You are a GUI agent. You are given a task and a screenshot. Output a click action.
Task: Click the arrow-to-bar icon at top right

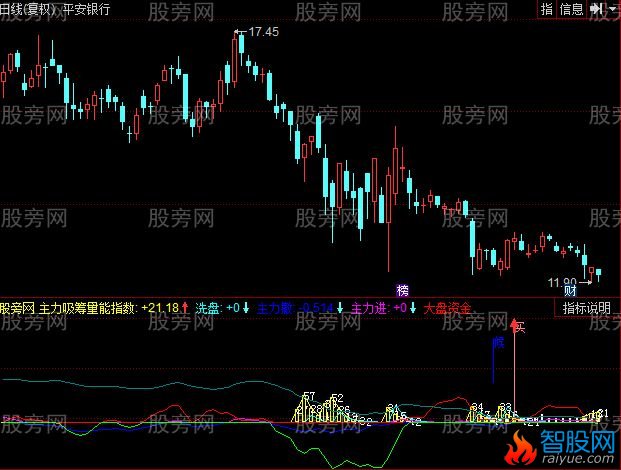pos(596,9)
